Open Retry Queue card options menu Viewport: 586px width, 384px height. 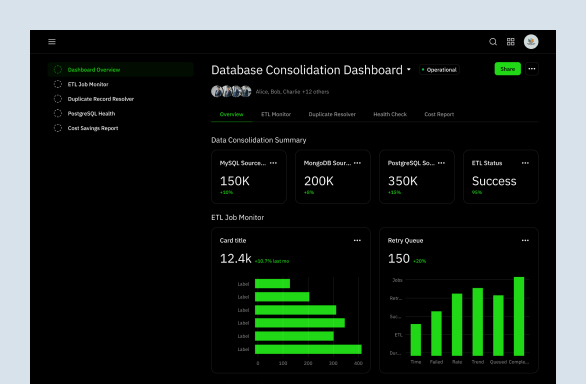pos(525,240)
